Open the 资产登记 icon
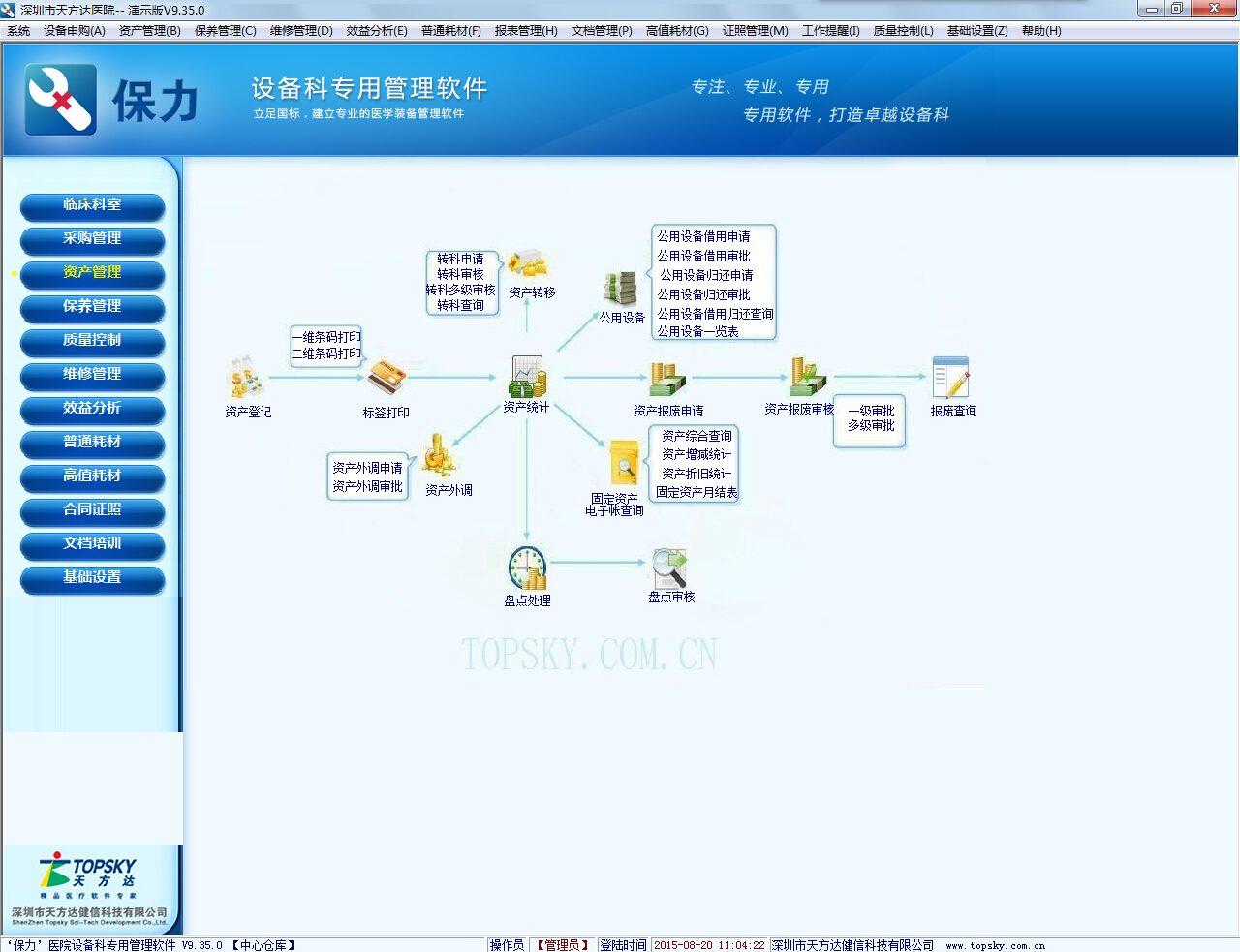 point(246,378)
